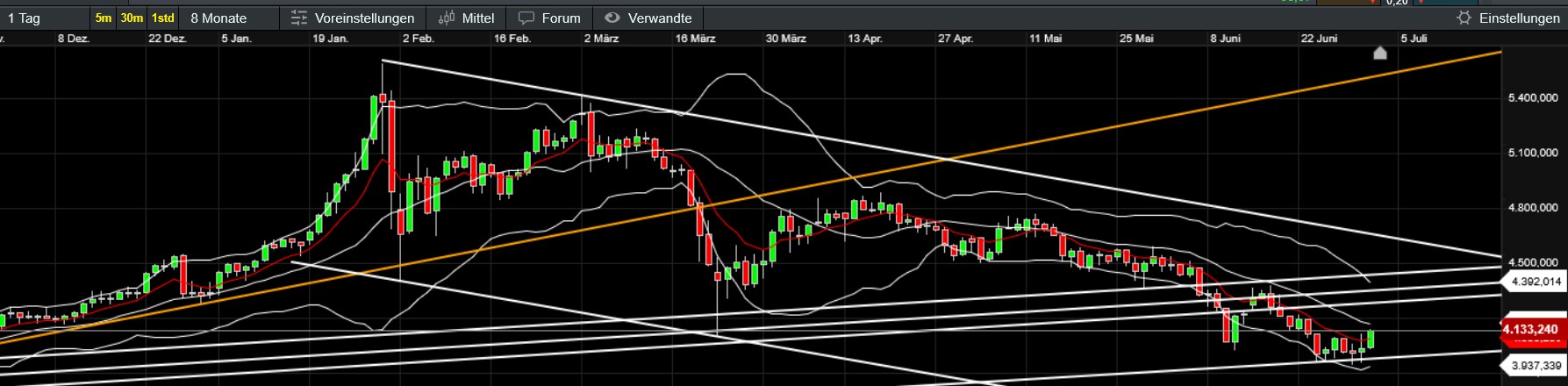Switch to the 5m interval

[104, 18]
